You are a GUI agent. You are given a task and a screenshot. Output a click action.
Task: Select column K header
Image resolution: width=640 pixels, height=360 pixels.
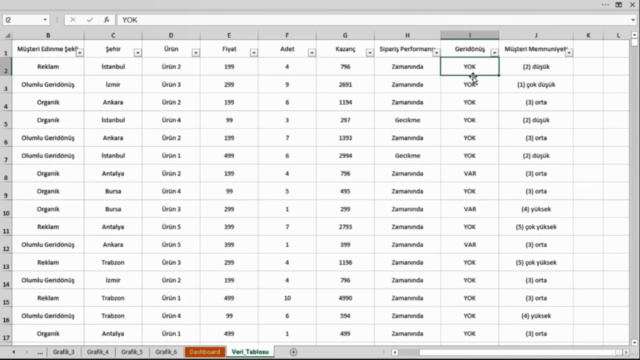[x=588, y=36]
